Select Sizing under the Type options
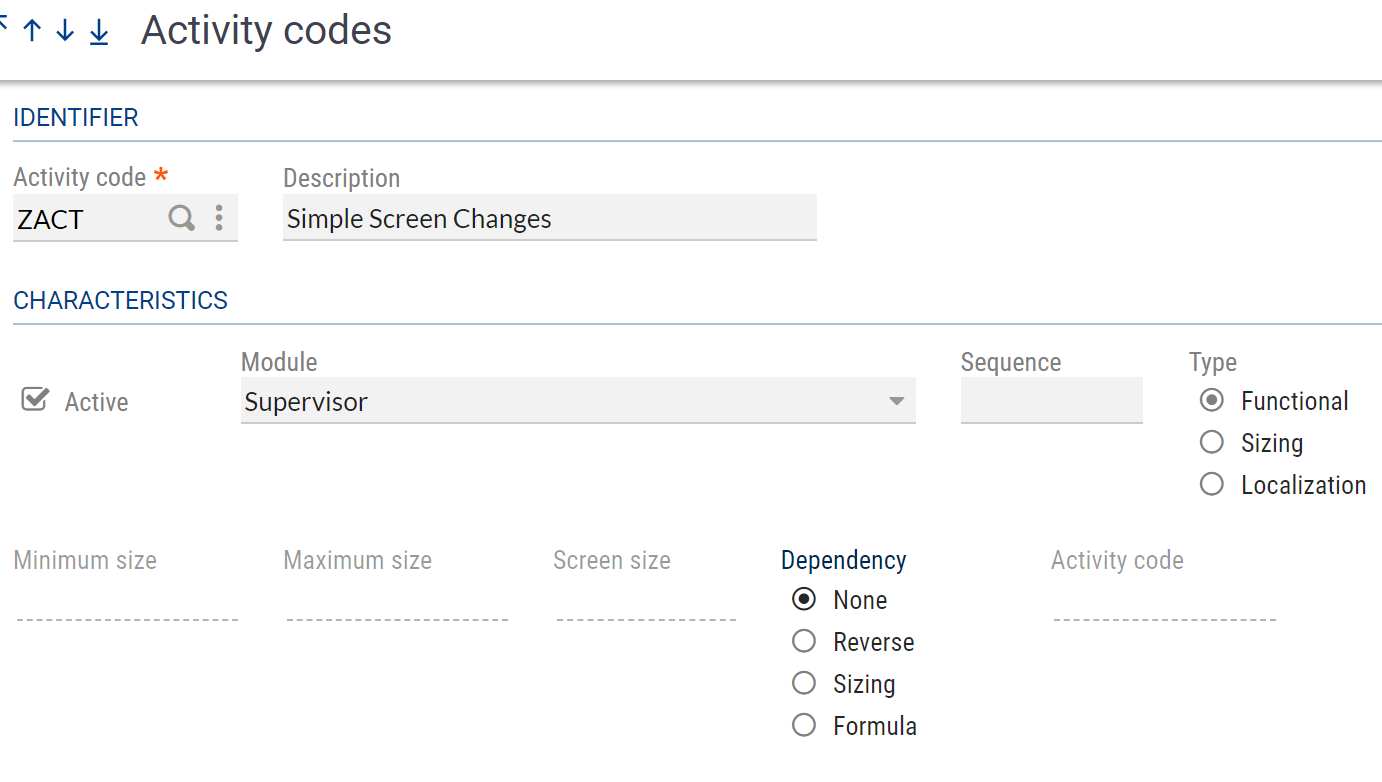Viewport: 1382px width, 782px height. (x=1212, y=442)
